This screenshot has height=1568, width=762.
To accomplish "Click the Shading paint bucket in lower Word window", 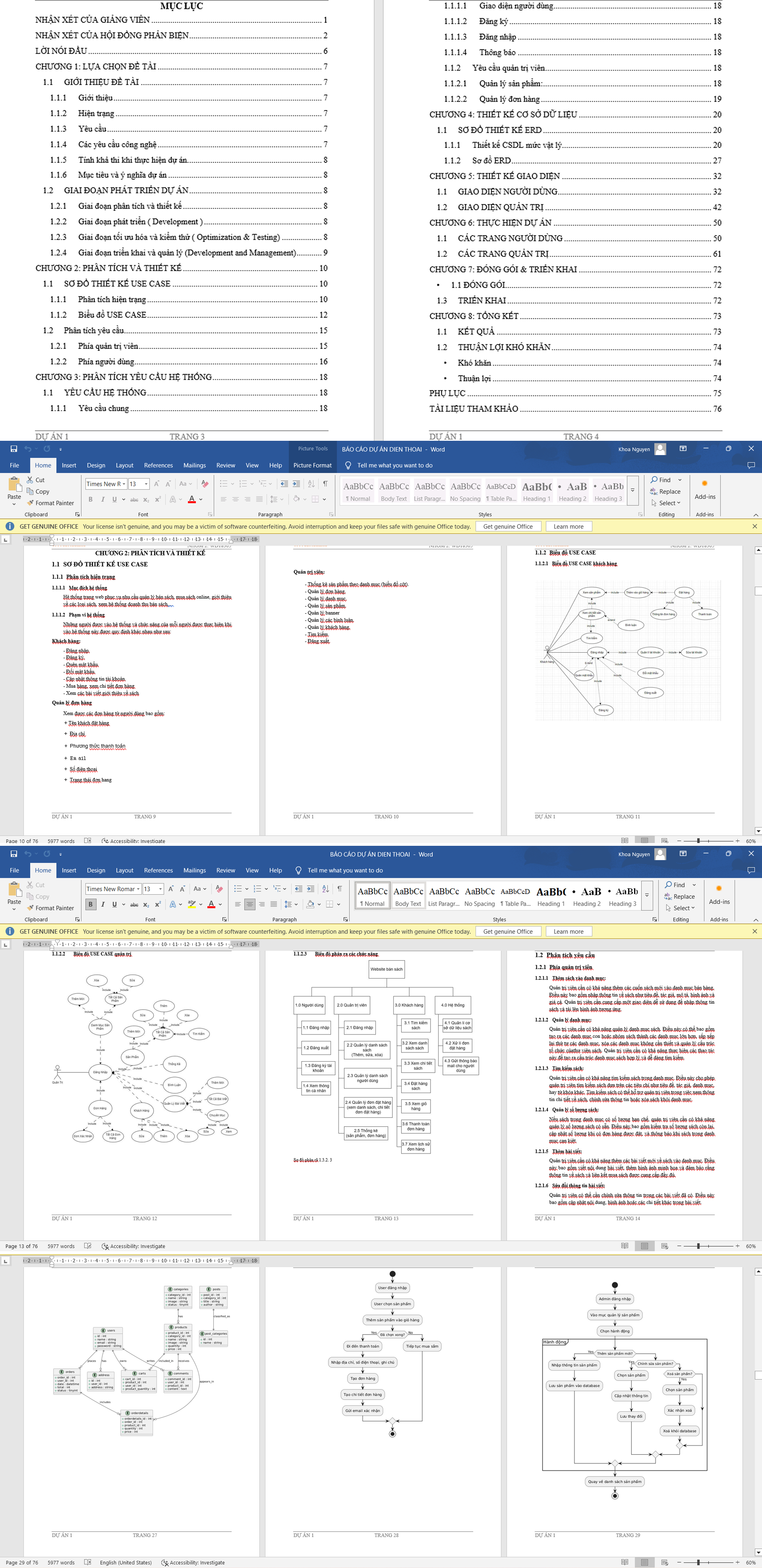I will click(310, 904).
